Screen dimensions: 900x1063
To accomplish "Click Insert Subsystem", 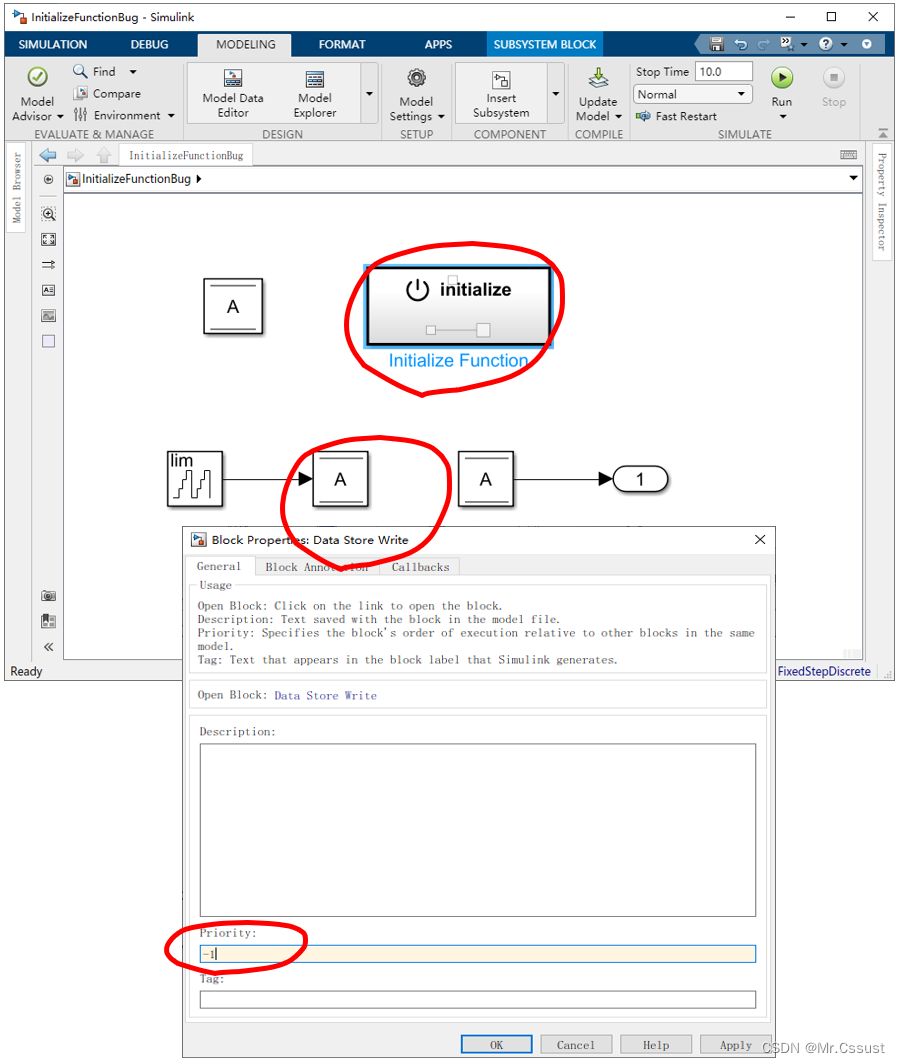I will click(501, 94).
